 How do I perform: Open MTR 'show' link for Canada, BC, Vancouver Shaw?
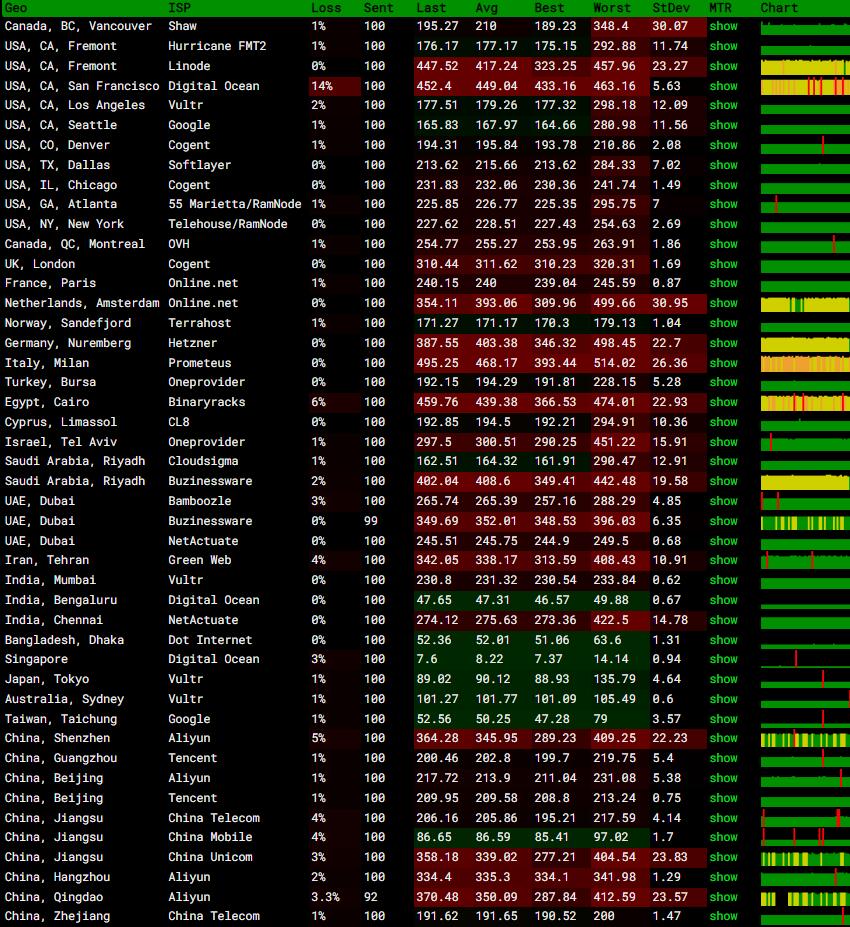coord(724,26)
